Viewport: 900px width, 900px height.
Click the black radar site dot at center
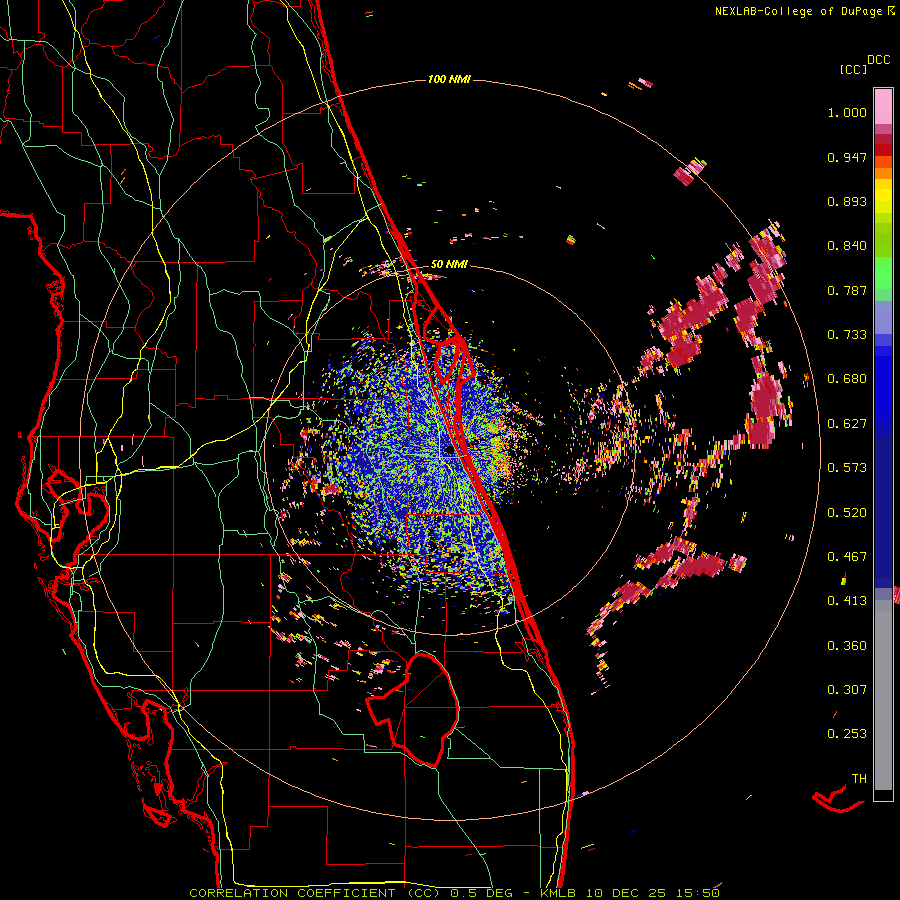449,451
